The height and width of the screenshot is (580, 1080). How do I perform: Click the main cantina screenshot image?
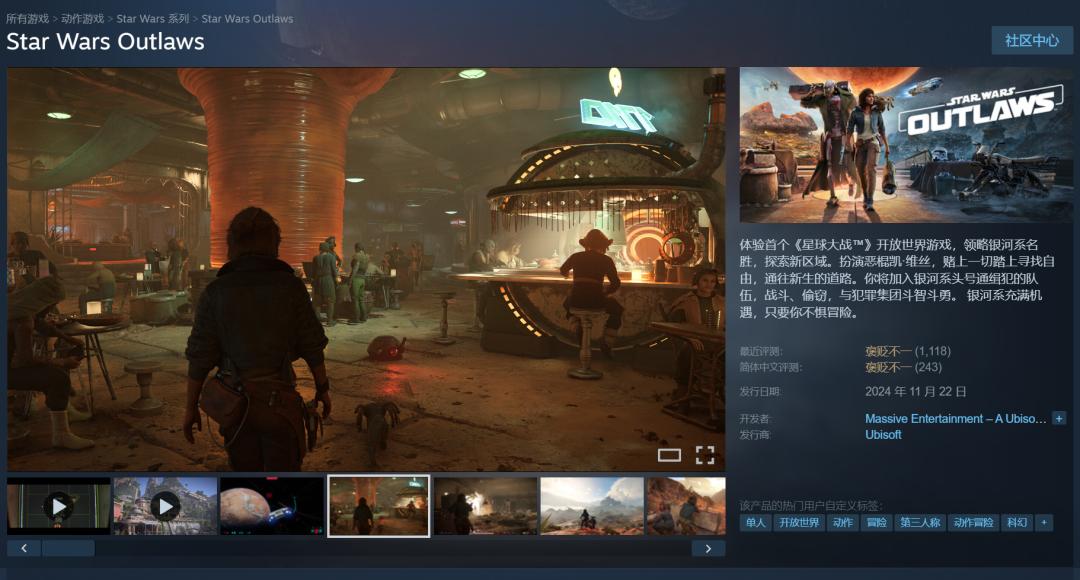[x=366, y=269]
